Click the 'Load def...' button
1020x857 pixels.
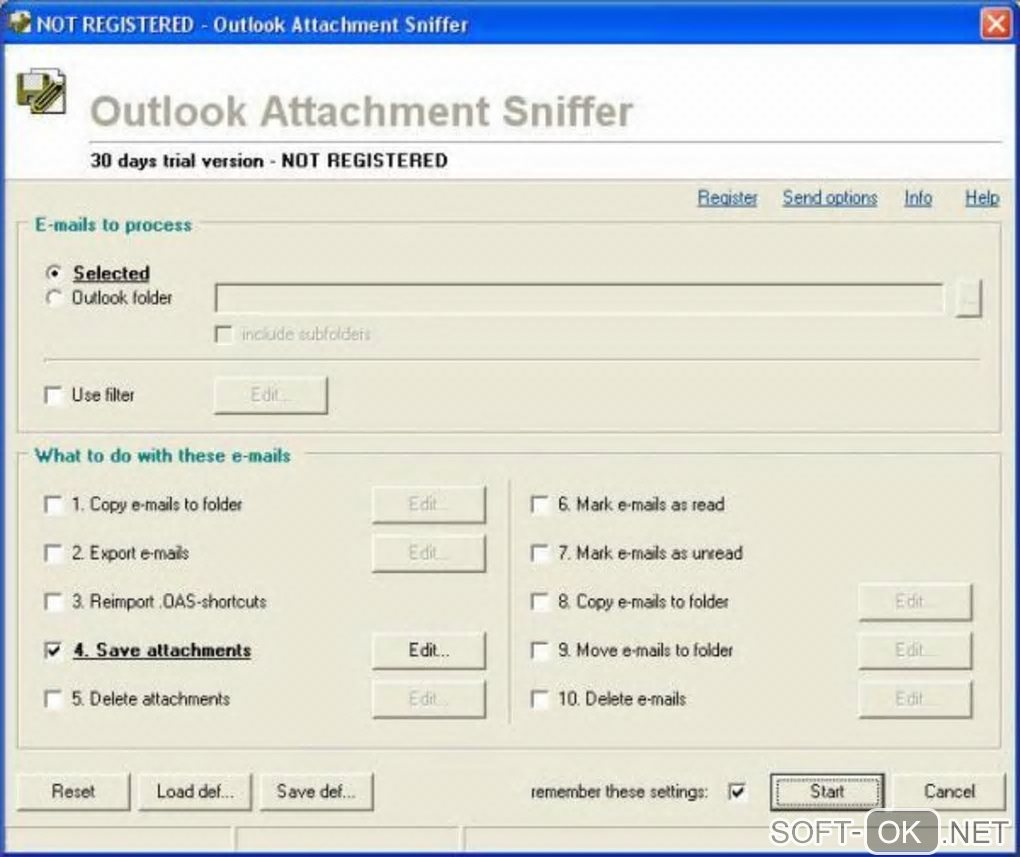pos(195,791)
